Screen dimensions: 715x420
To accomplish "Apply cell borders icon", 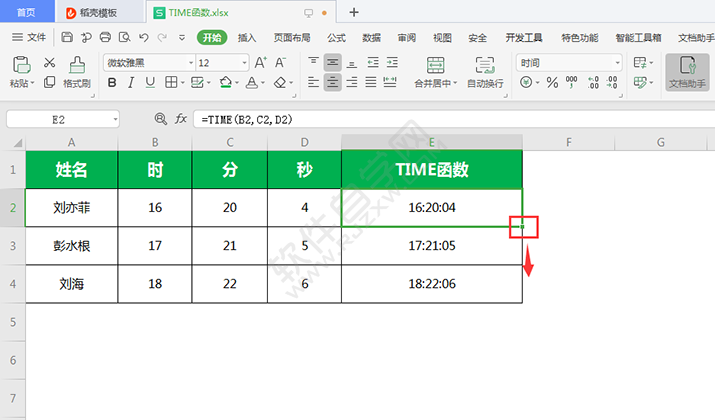I will point(171,83).
